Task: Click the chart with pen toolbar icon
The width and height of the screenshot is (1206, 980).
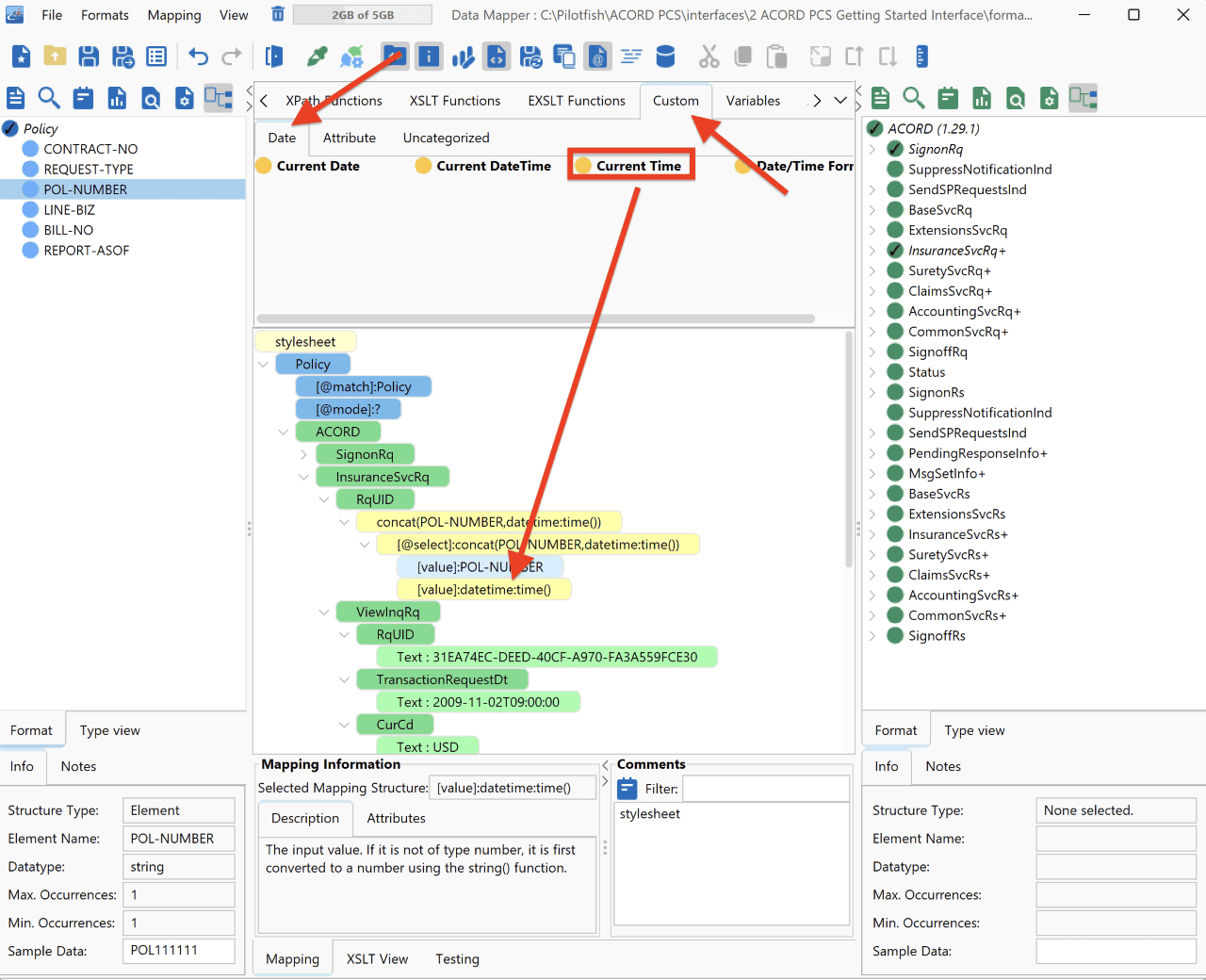Action: [x=463, y=57]
